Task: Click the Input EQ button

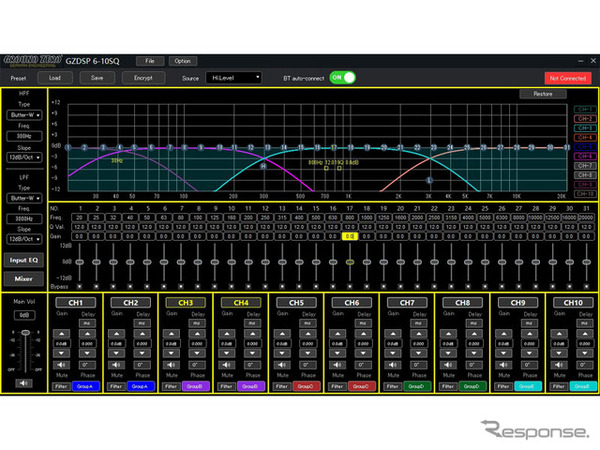Action: (24, 260)
